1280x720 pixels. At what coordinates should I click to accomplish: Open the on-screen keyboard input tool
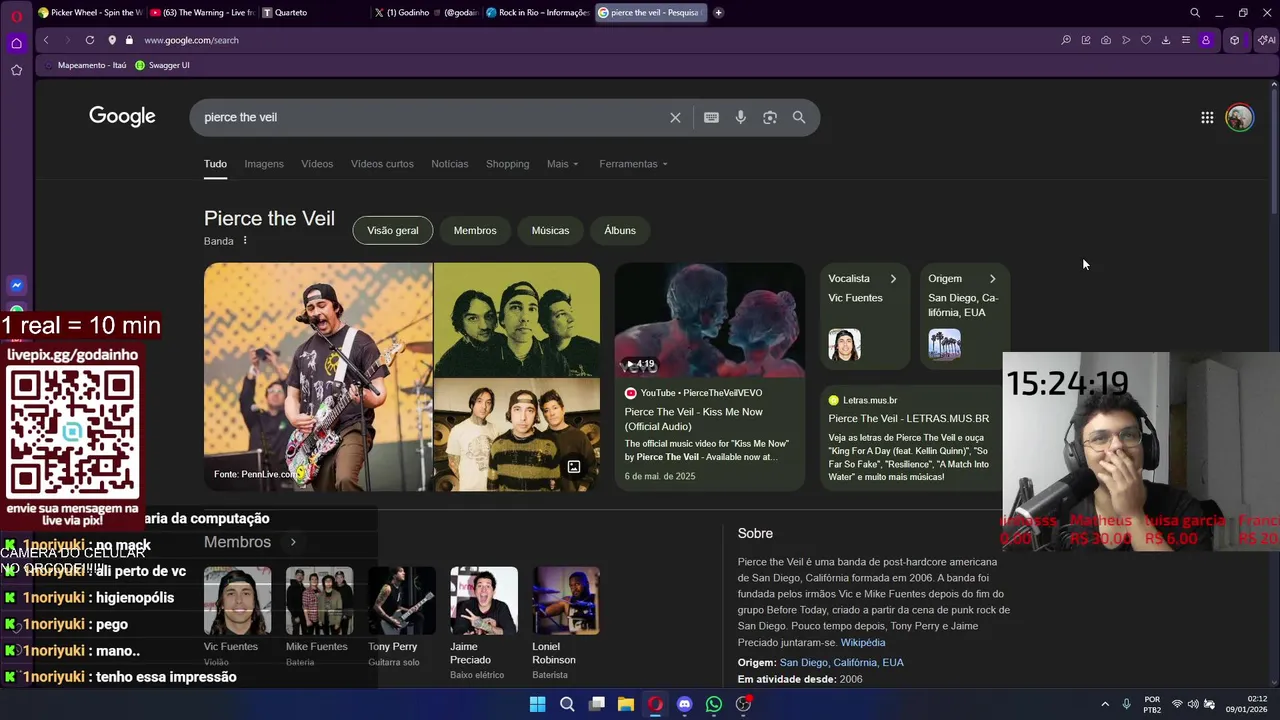click(x=711, y=117)
